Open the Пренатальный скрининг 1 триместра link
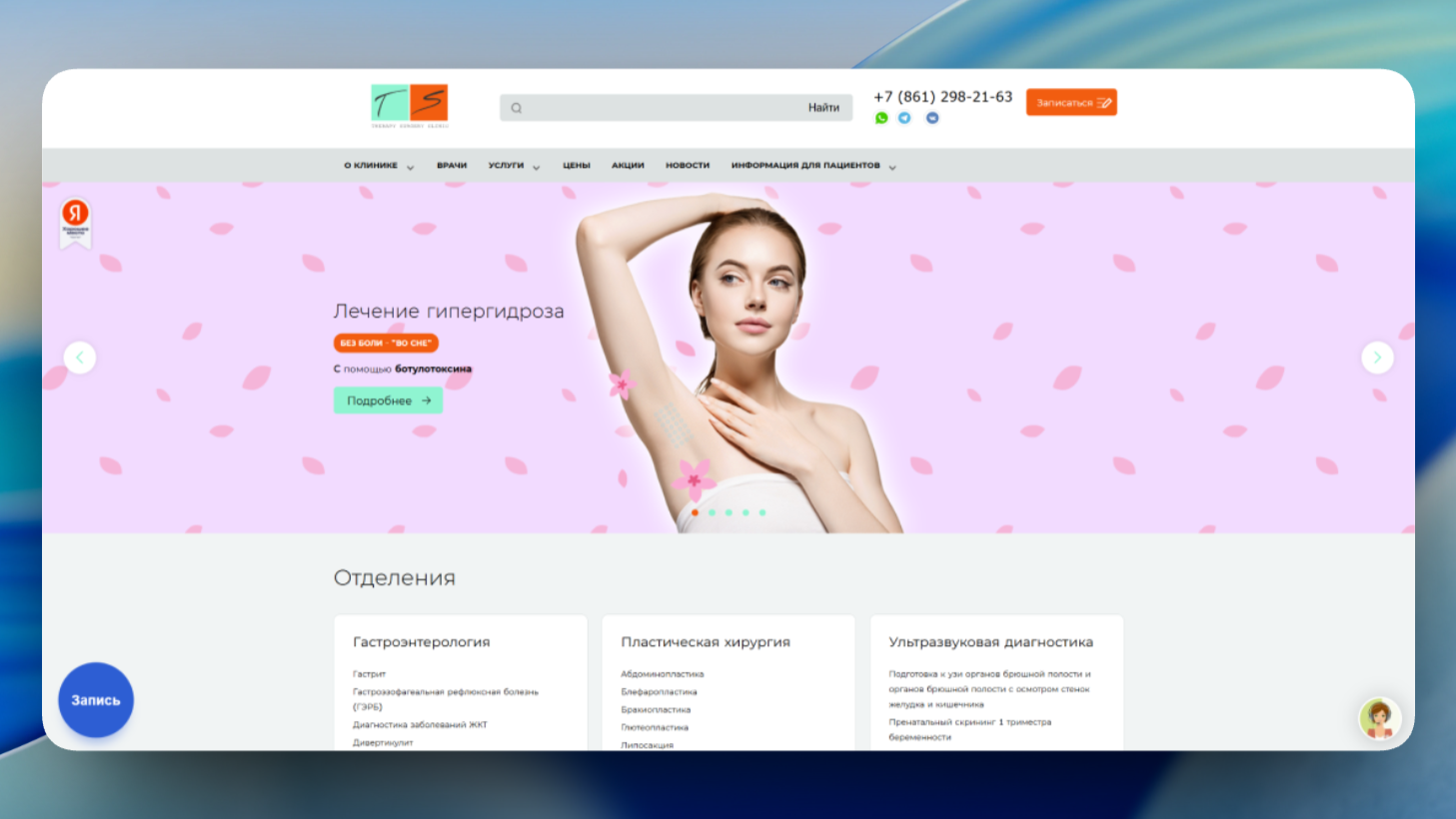1456x819 pixels. coord(970,729)
